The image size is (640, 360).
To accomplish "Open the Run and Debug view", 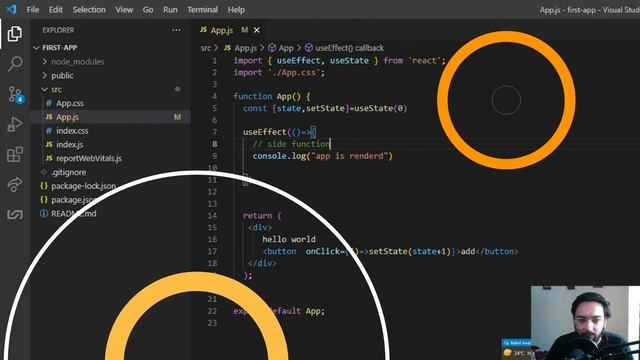I will (x=15, y=124).
